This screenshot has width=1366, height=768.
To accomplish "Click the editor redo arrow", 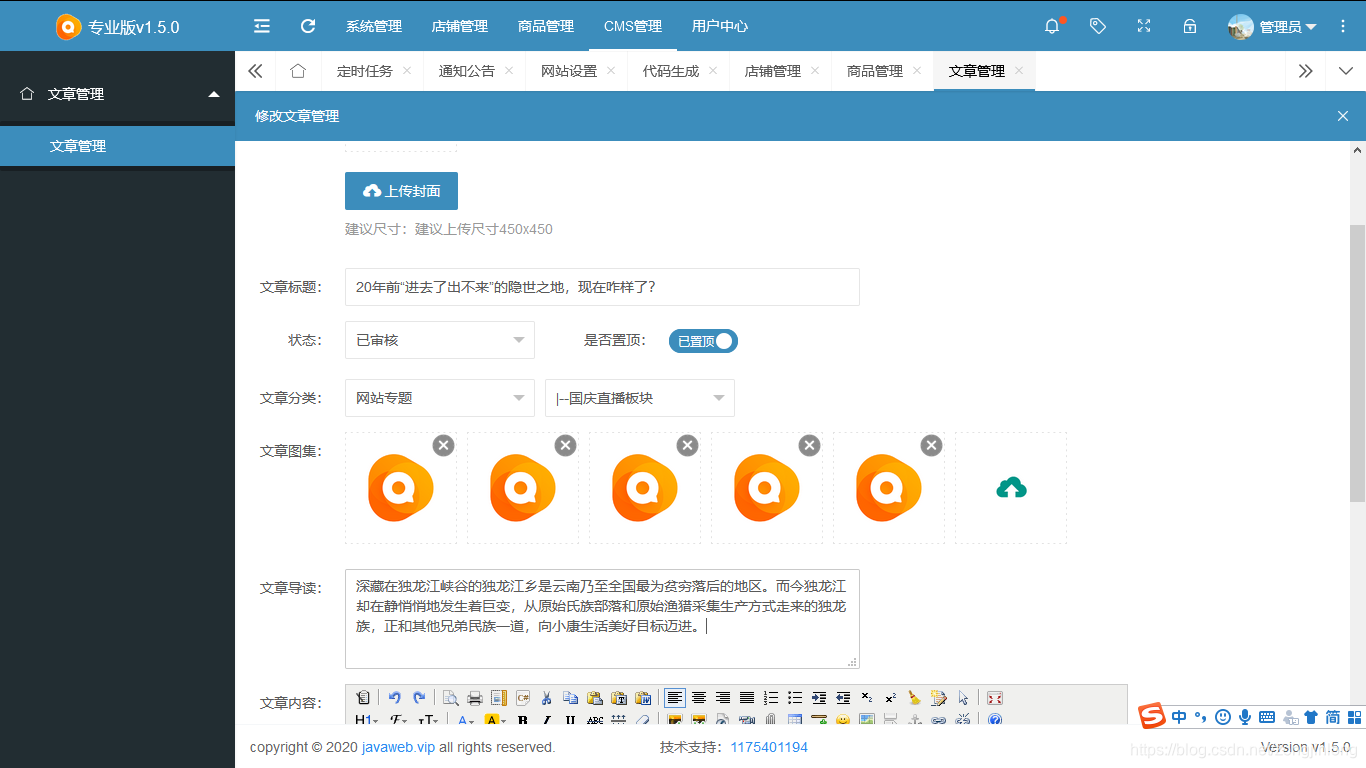I will [x=419, y=698].
